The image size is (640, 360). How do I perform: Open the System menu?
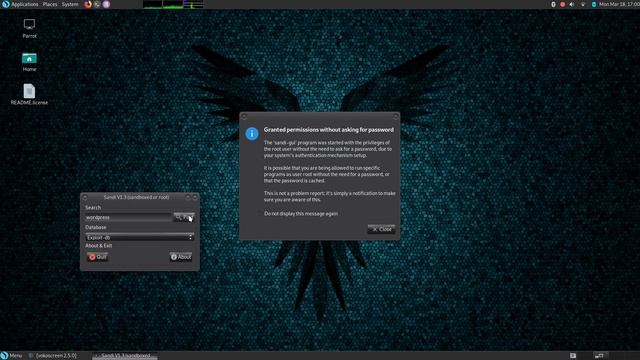[70, 4]
